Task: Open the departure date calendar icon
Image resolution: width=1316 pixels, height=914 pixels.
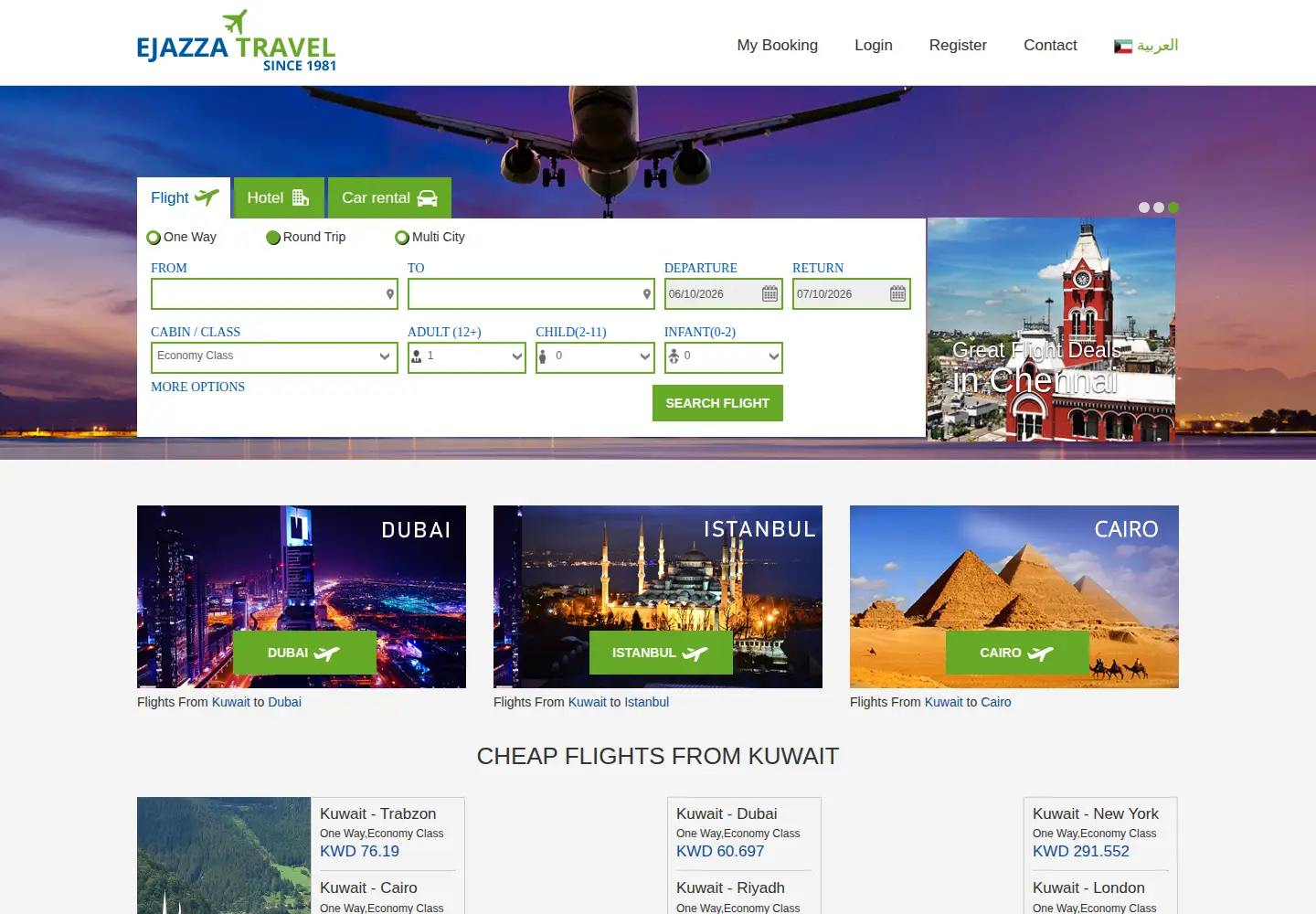Action: tap(770, 293)
